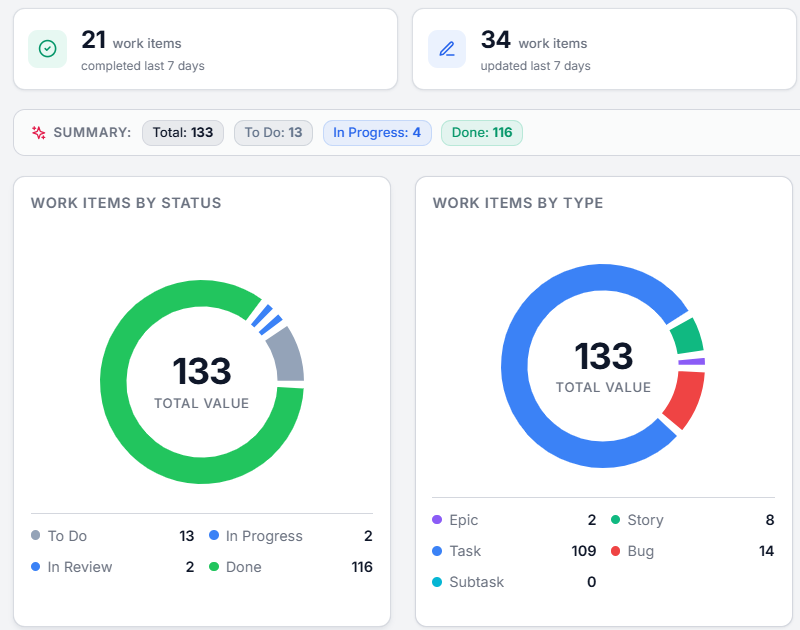Click the 'Bug' legend label
This screenshot has width=800, height=630.
641,551
